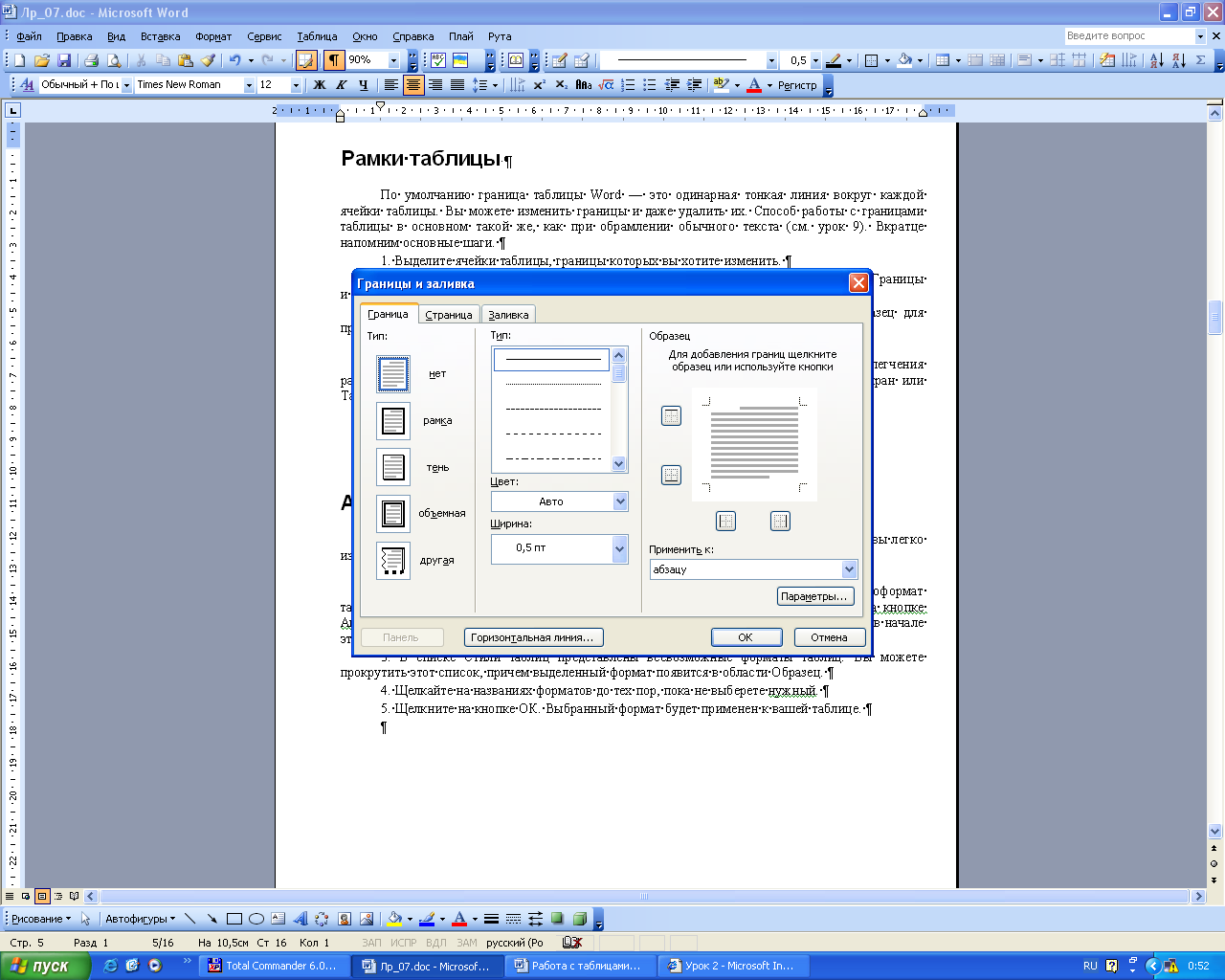This screenshot has width=1225, height=980.
Task: Toggle bottom border button in preview
Action: [x=672, y=476]
